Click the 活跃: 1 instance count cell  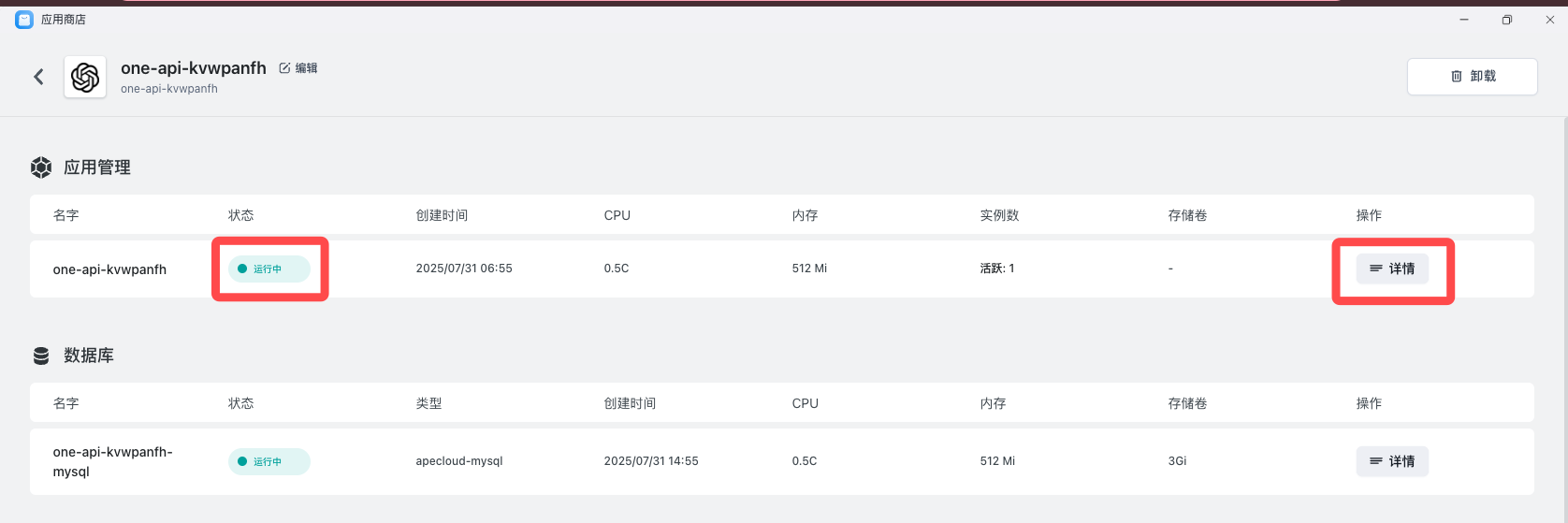point(997,269)
